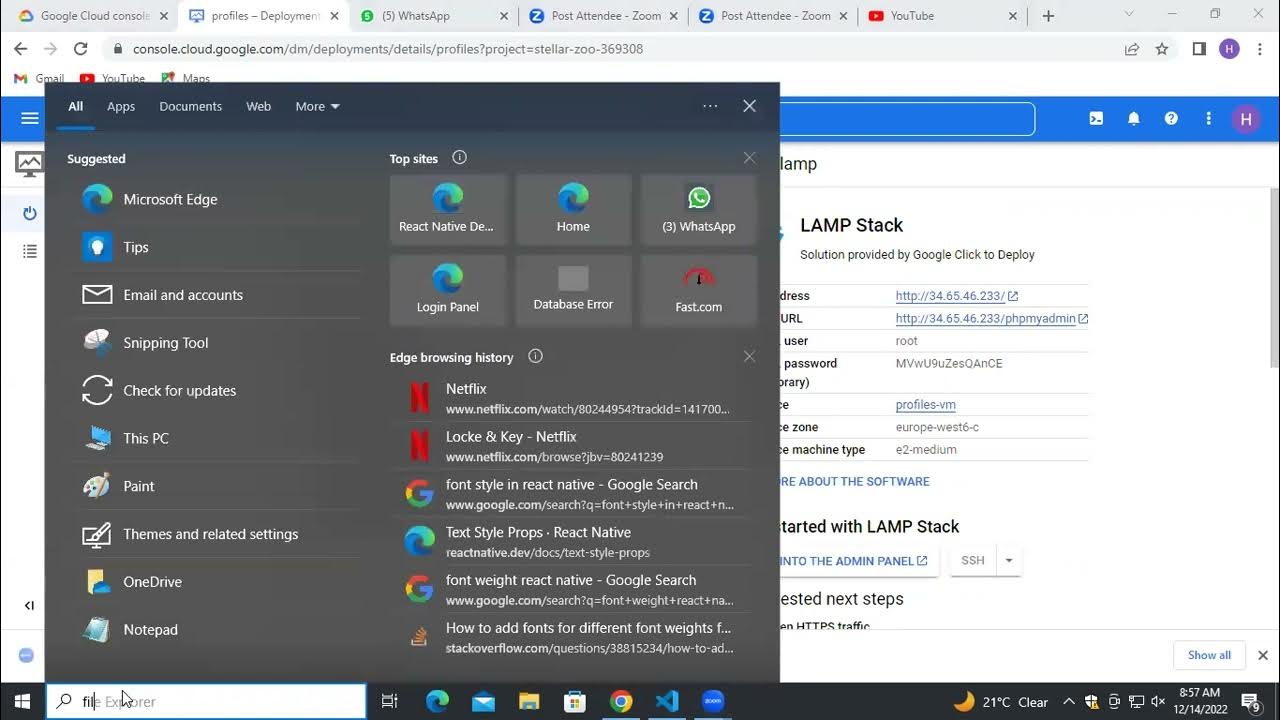
Task: Open search panel options ellipsis menu
Action: (710, 106)
